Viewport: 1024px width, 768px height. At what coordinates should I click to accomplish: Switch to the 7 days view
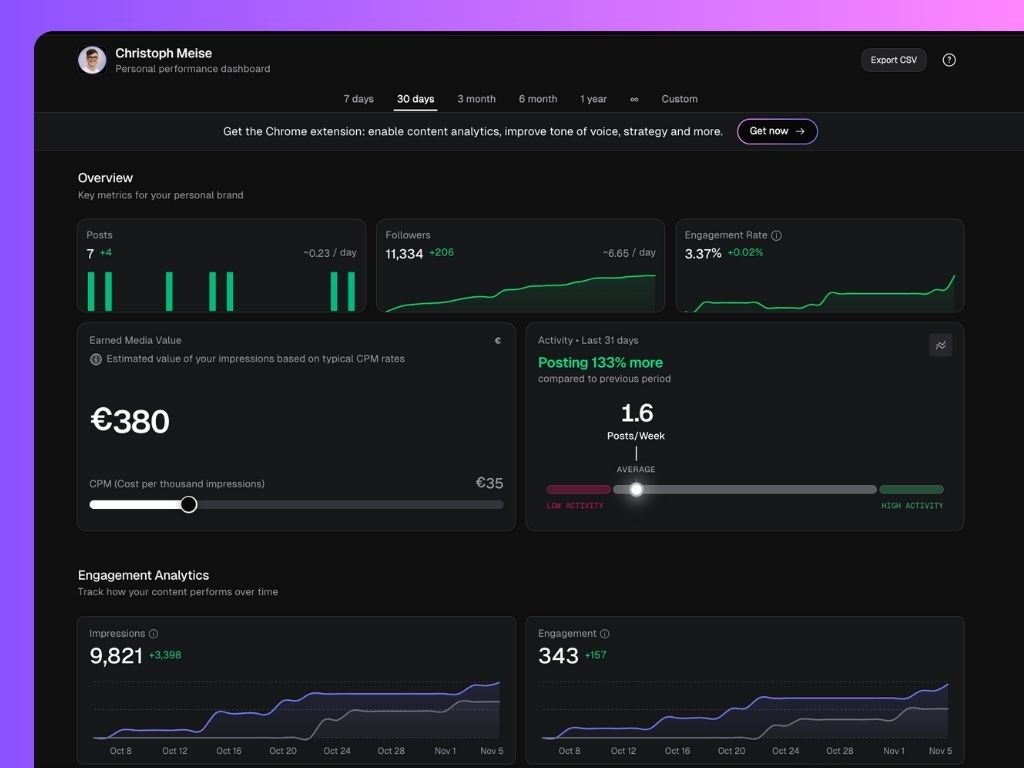(358, 98)
